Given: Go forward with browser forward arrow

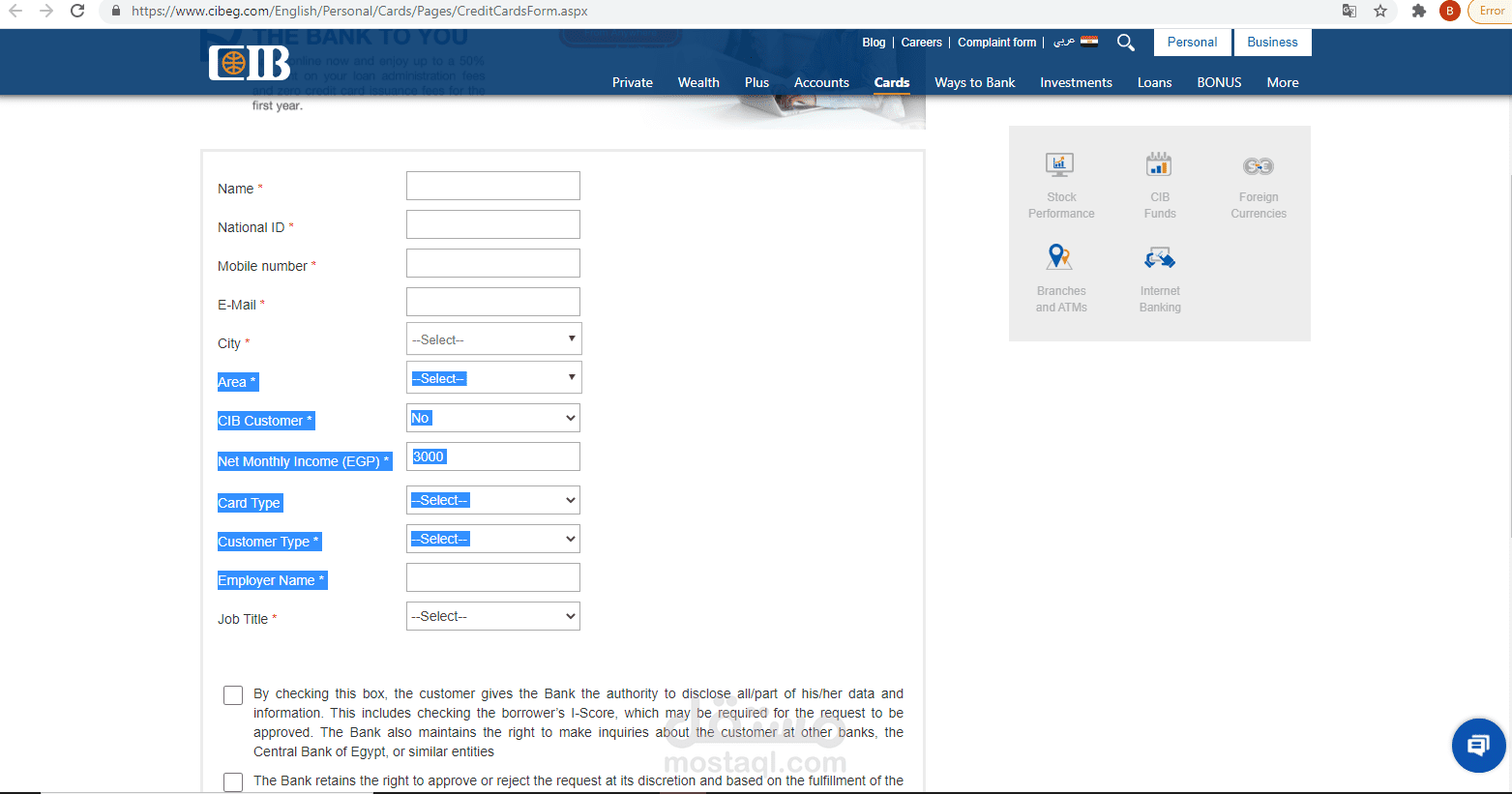Looking at the screenshot, I should pos(46,12).
